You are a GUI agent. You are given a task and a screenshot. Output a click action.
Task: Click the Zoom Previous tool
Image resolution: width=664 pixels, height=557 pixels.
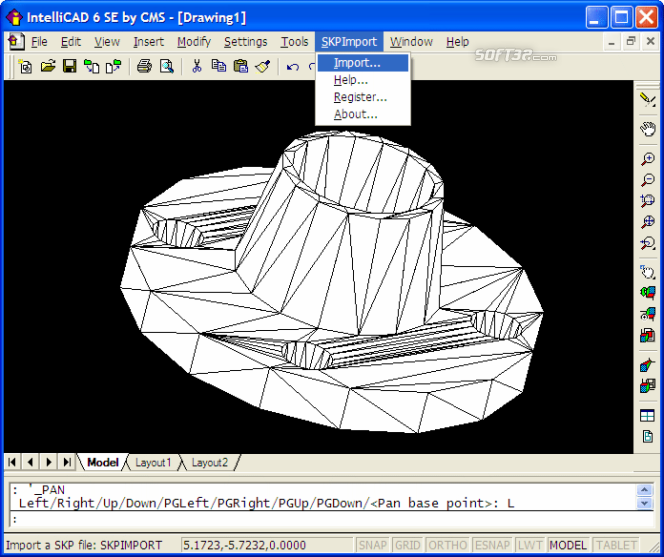point(647,243)
